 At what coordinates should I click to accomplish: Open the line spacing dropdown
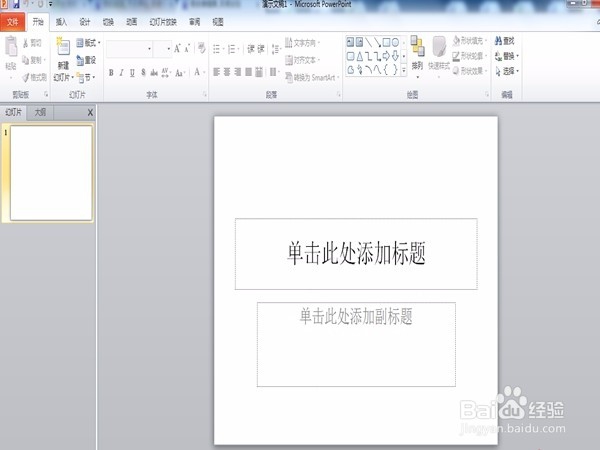click(x=276, y=49)
